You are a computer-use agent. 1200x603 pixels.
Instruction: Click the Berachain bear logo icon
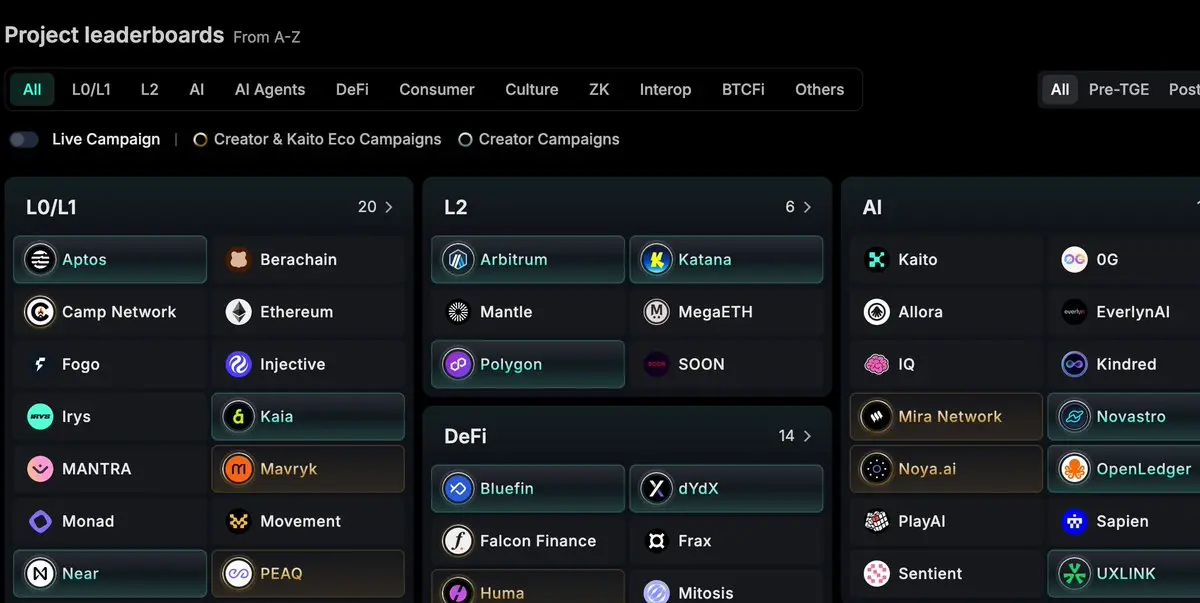(x=238, y=259)
